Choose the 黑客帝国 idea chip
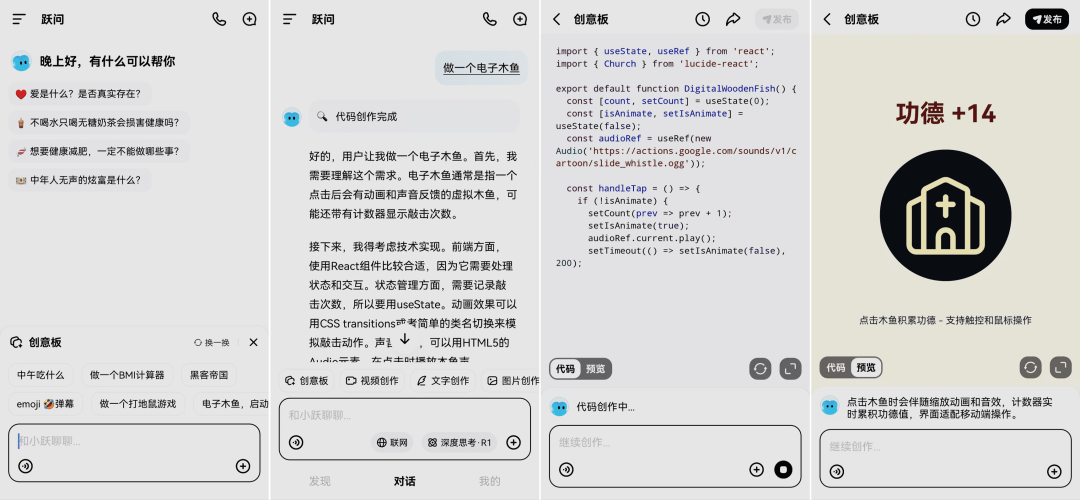 pos(209,375)
